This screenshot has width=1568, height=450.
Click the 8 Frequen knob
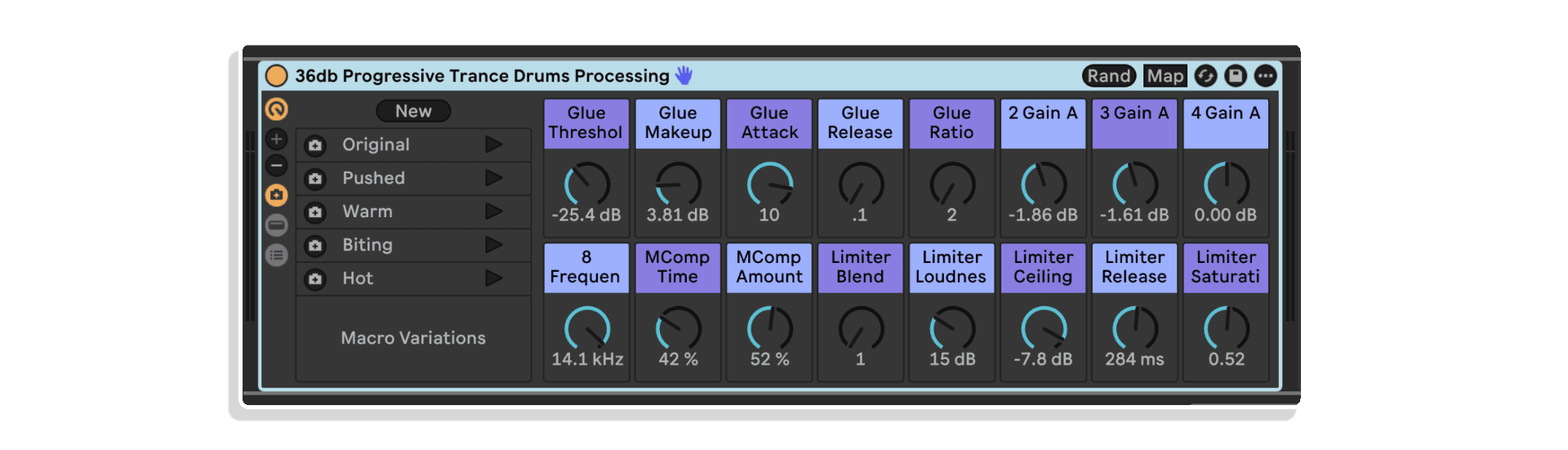tap(587, 328)
